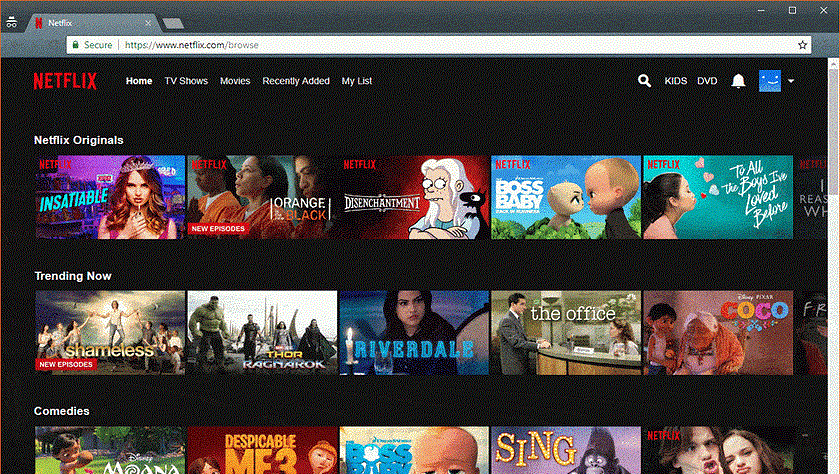Open the Sing movie thumbnail
Screen dimensions: 840x474
coord(566,450)
